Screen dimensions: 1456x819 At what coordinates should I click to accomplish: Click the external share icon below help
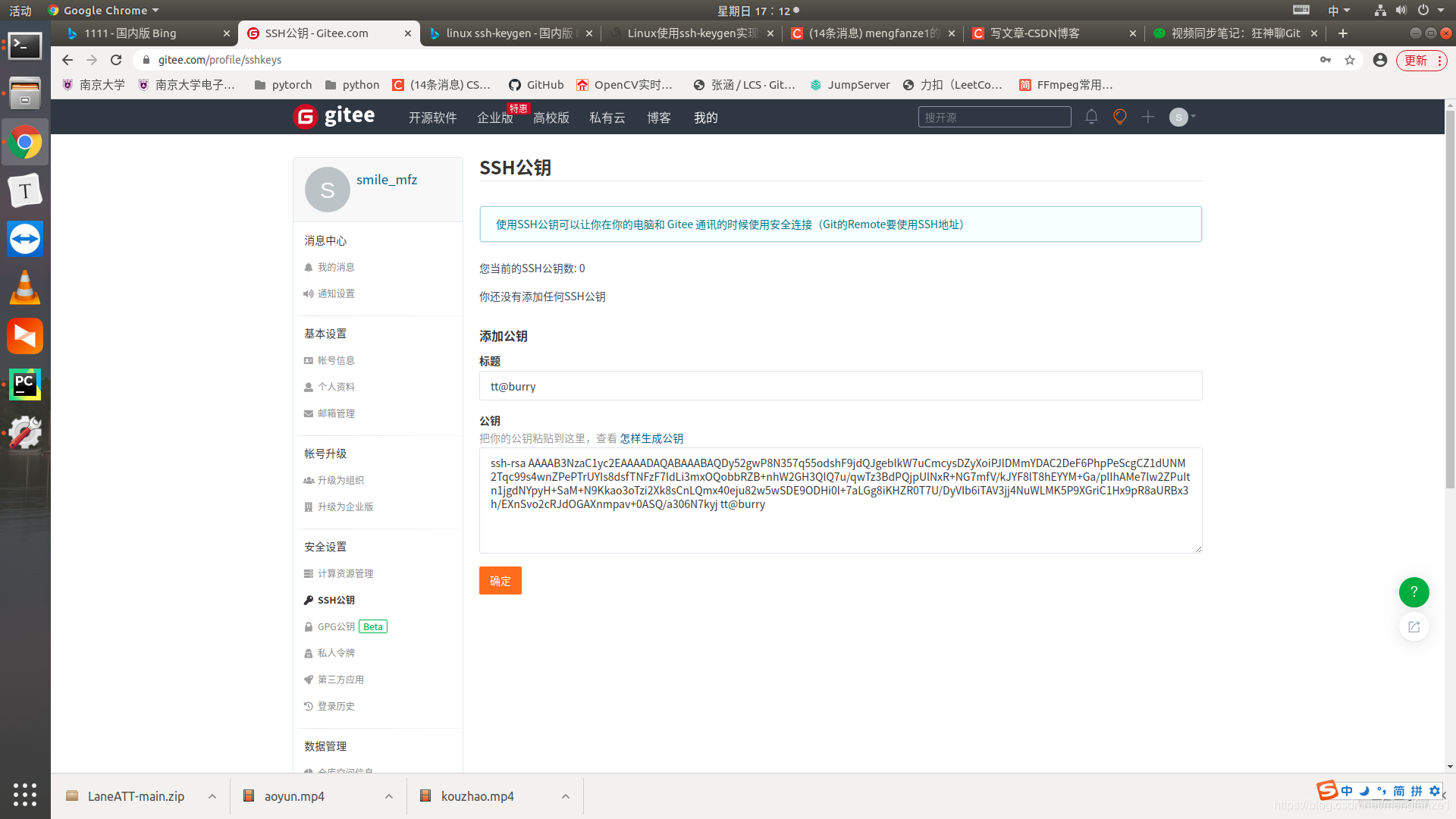coord(1414,627)
